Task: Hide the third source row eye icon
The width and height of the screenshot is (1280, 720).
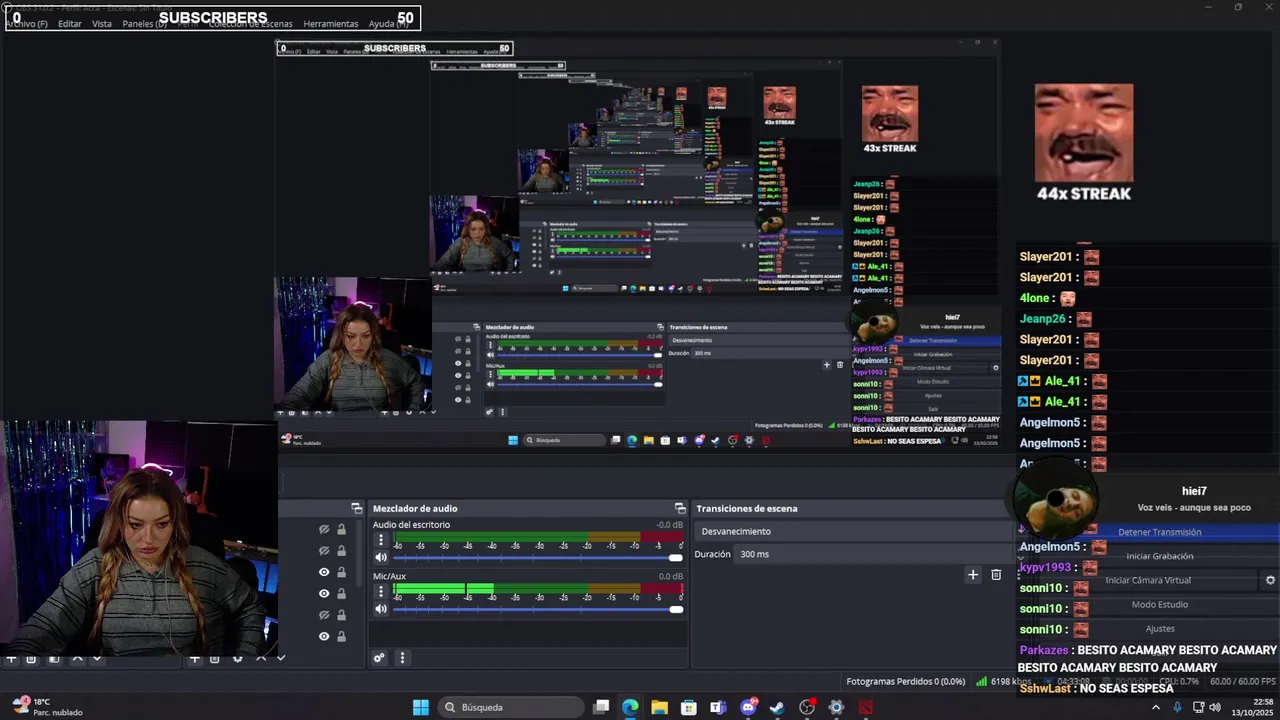Action: [324, 572]
